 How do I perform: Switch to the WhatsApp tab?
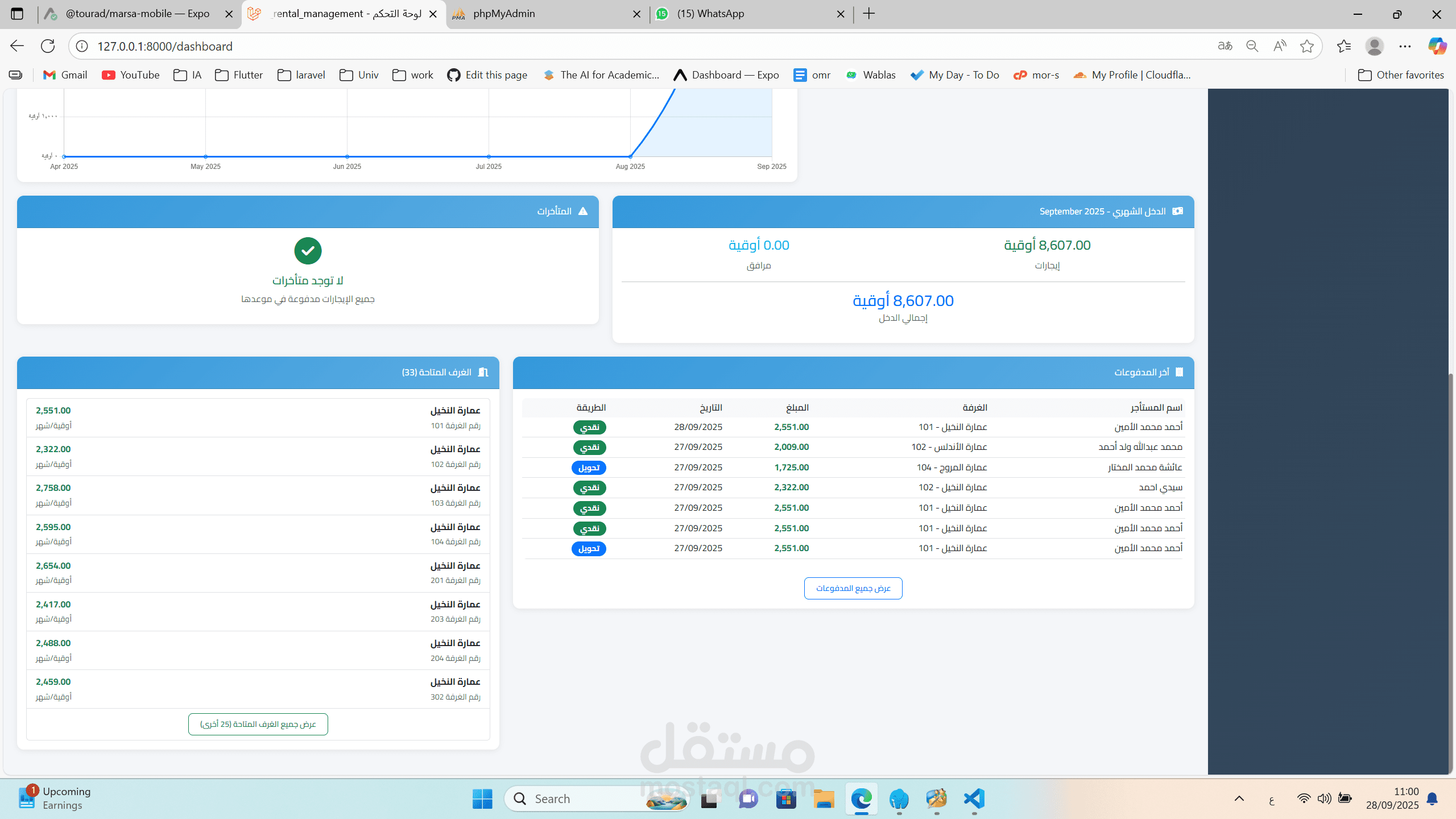pyautogui.click(x=710, y=14)
